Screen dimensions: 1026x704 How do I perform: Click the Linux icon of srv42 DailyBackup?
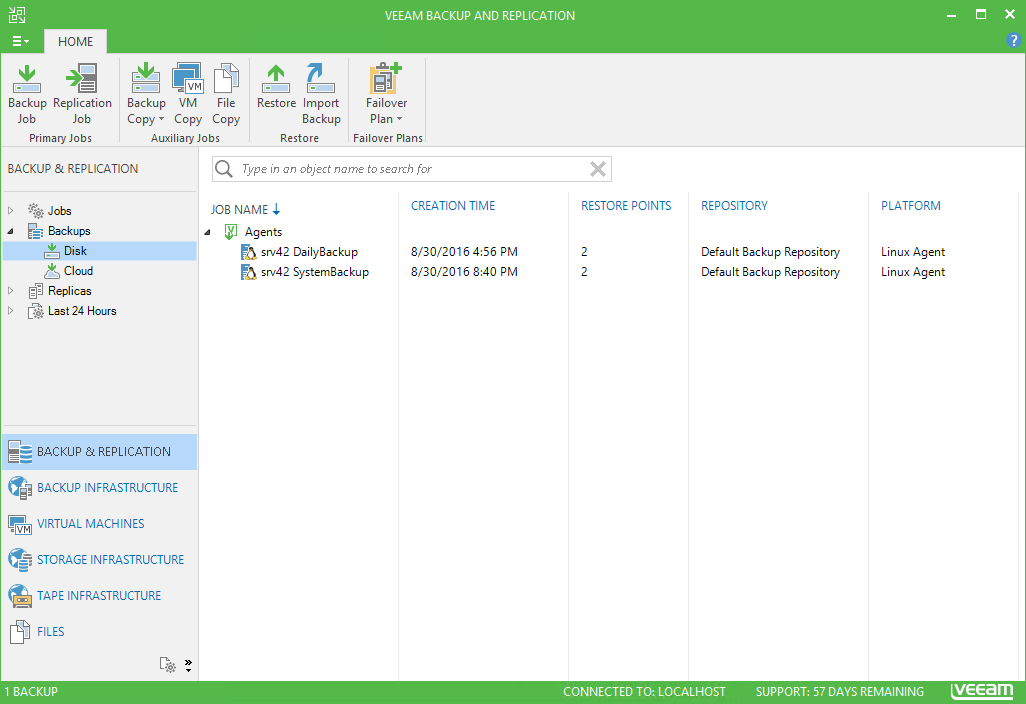(249, 252)
